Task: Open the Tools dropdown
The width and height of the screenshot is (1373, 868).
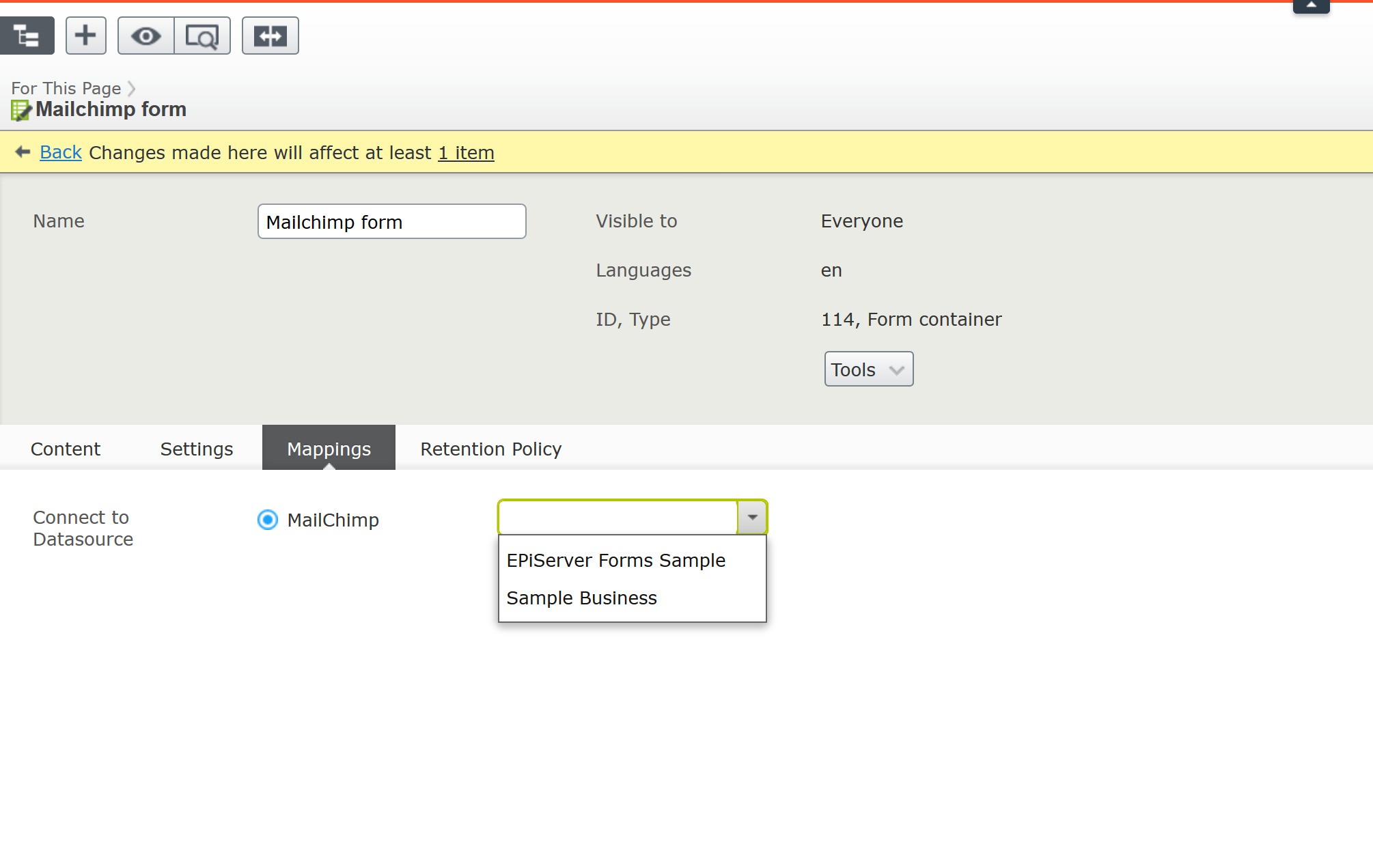Action: tap(868, 369)
